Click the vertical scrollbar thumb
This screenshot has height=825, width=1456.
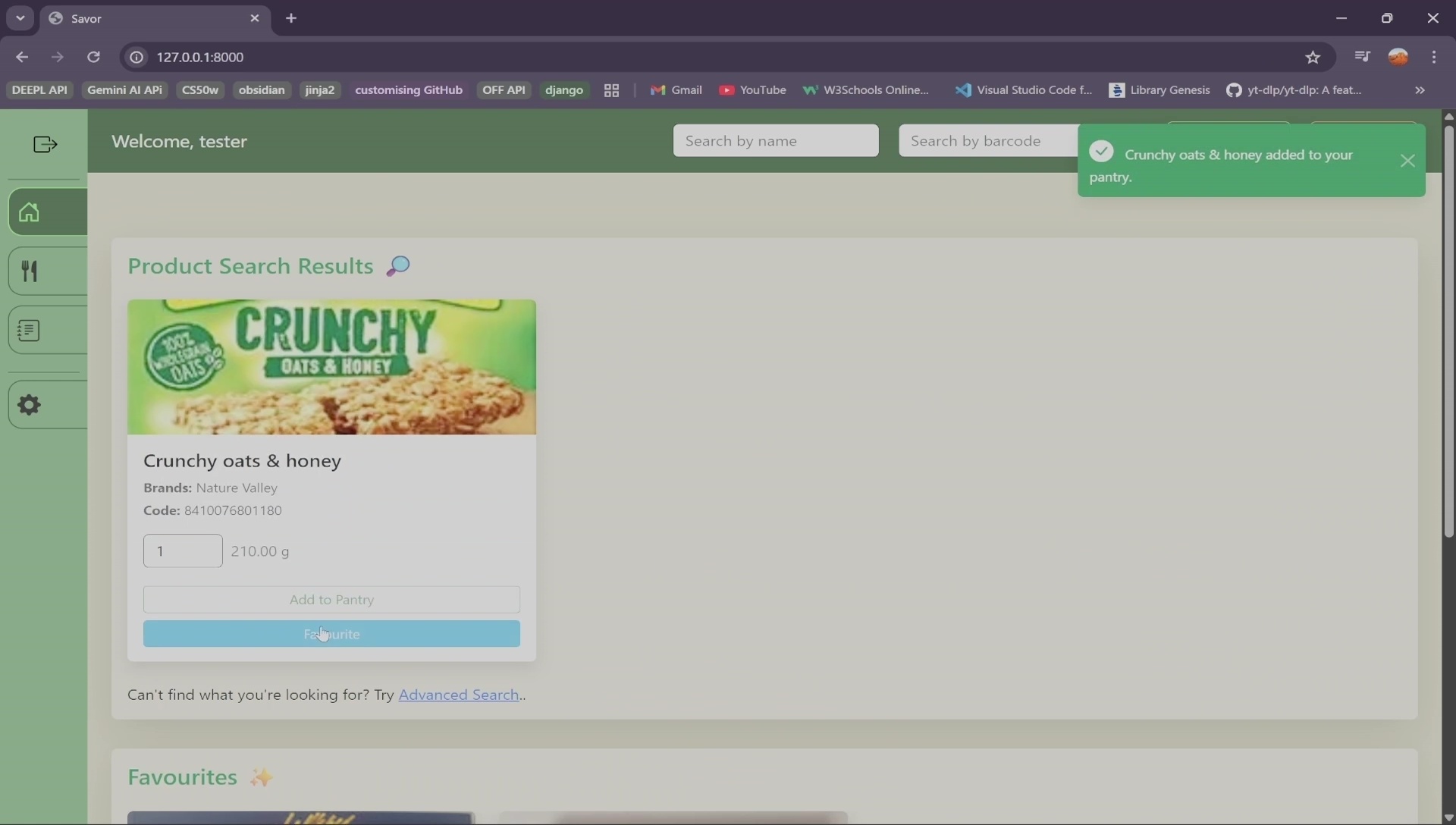tap(1448, 331)
